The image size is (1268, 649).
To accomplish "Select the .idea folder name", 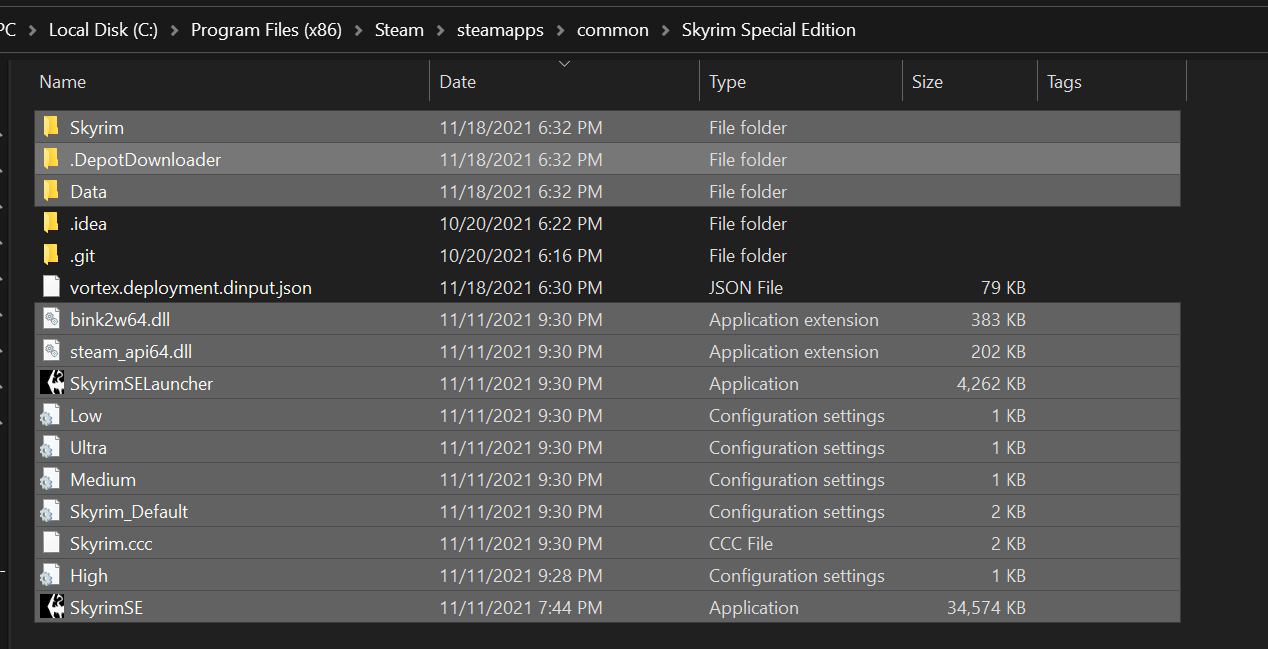I will (x=88, y=224).
